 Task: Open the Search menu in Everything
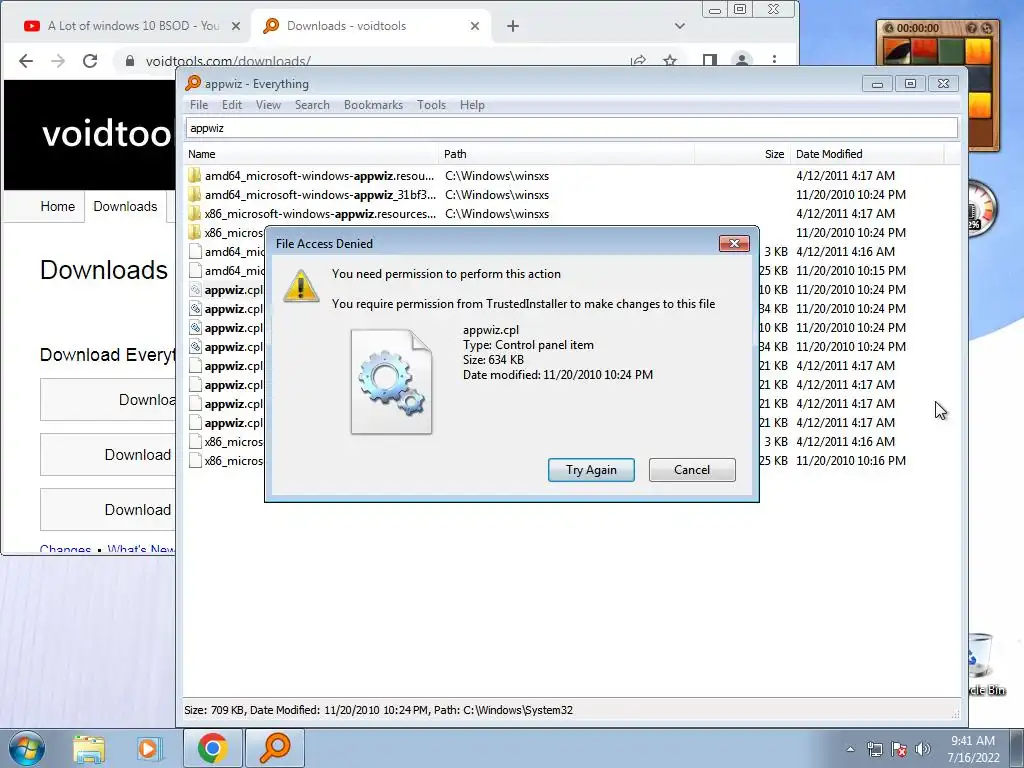pos(312,105)
